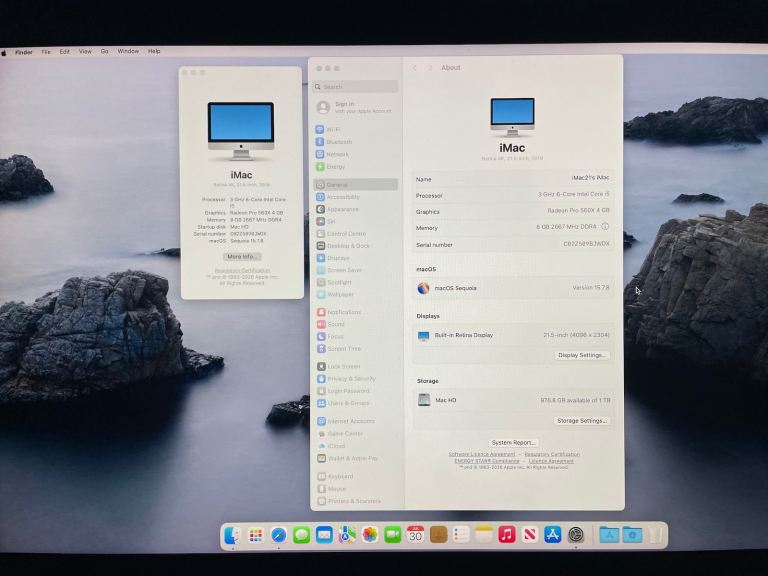
Task: Focus the settings Search field
Action: 356,87
